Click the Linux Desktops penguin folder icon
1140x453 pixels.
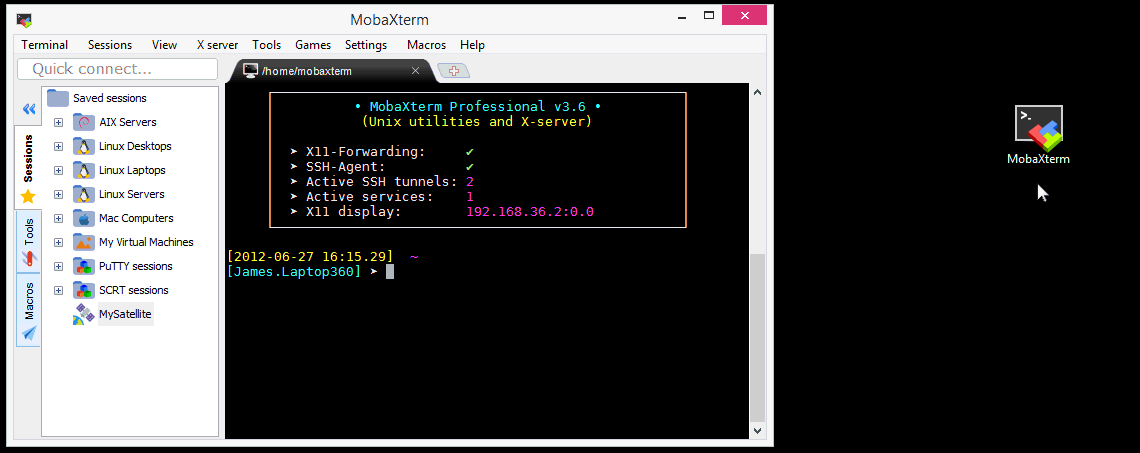84,146
